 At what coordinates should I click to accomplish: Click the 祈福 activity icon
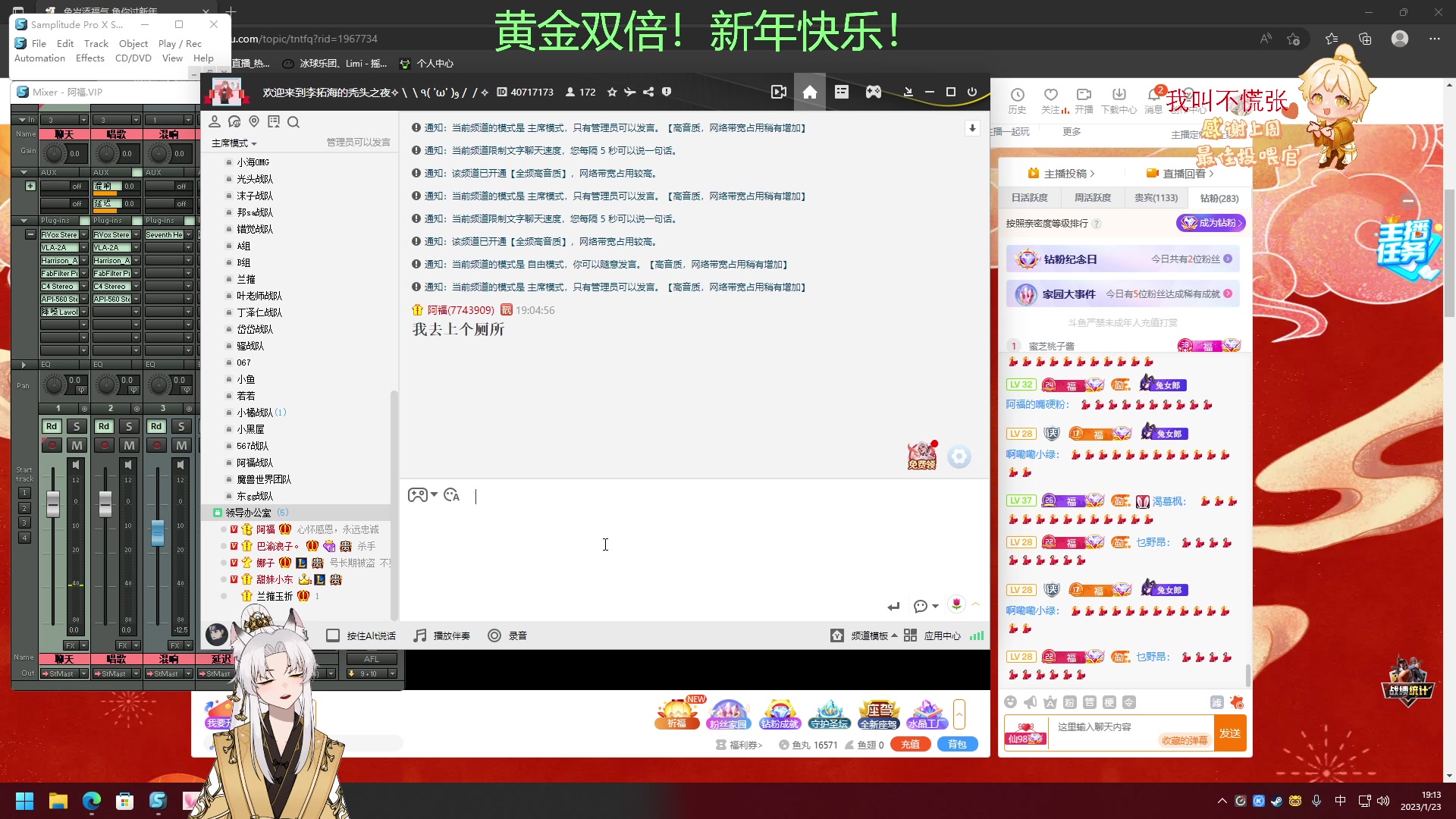click(x=677, y=714)
